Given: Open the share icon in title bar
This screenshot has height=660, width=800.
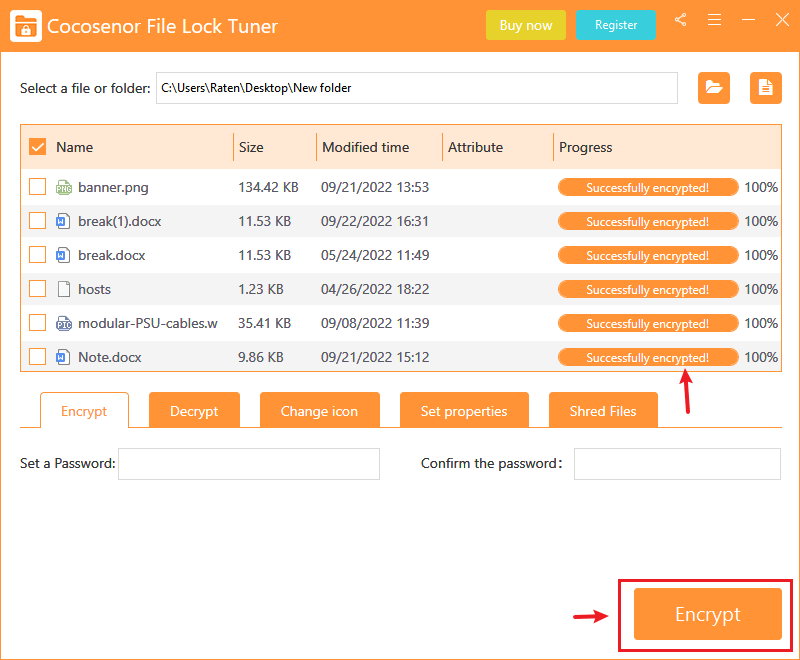Looking at the screenshot, I should [x=681, y=20].
